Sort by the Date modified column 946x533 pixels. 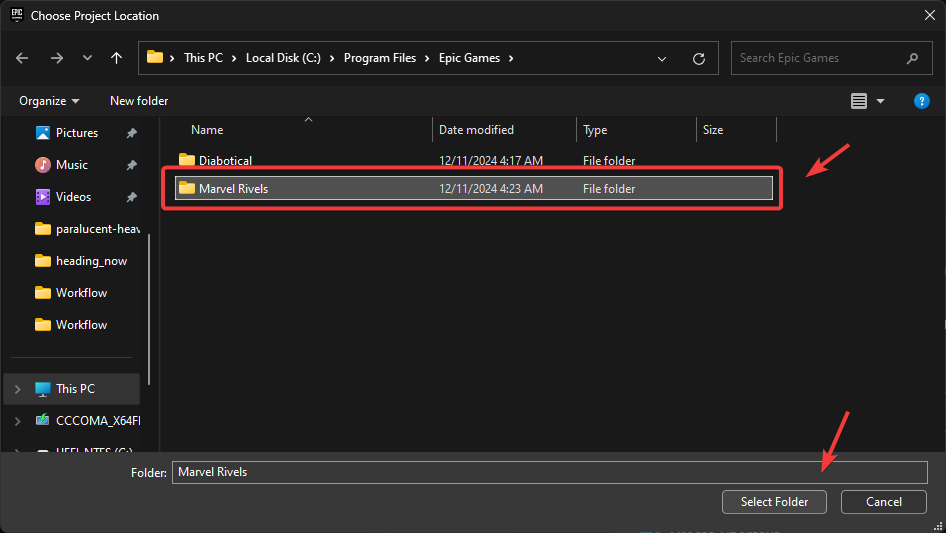coord(477,130)
